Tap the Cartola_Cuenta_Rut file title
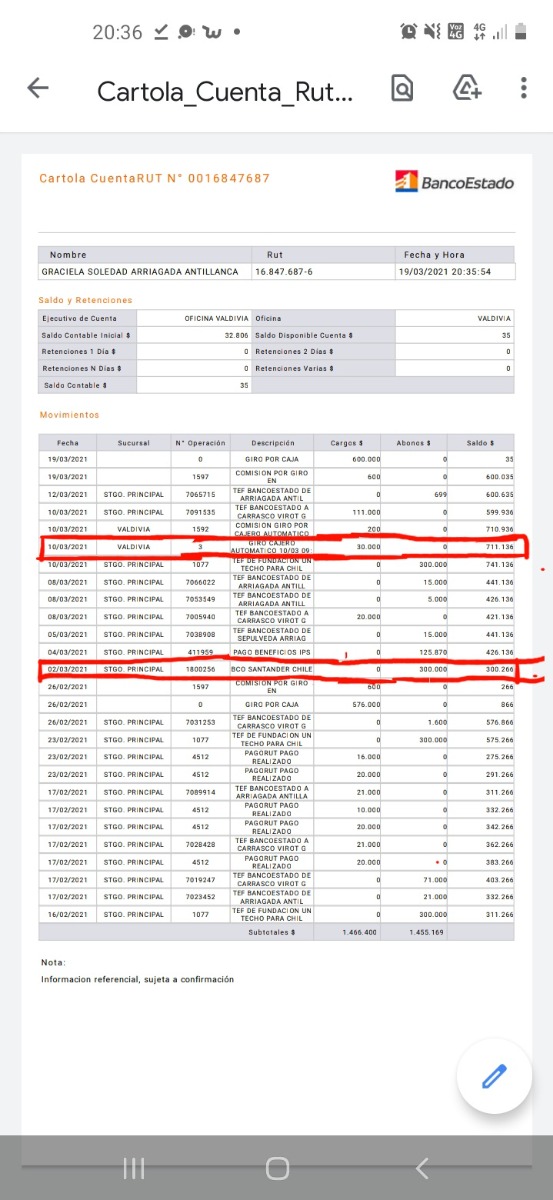 [x=225, y=91]
